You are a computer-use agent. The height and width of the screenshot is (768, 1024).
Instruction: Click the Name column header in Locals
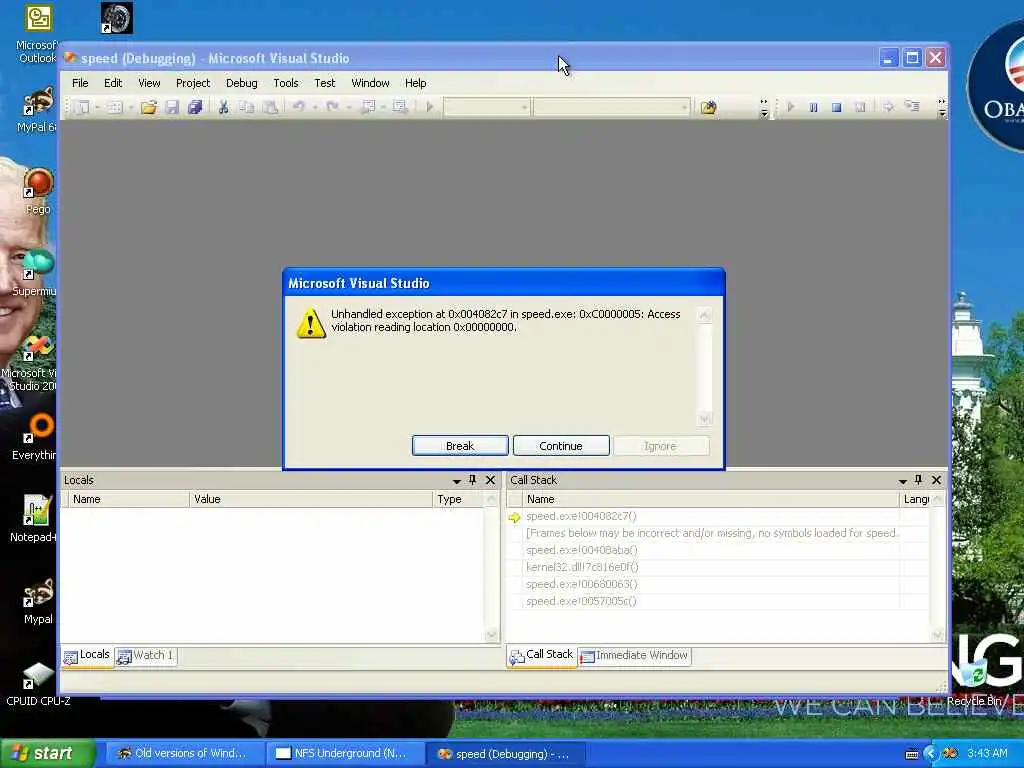pos(129,499)
